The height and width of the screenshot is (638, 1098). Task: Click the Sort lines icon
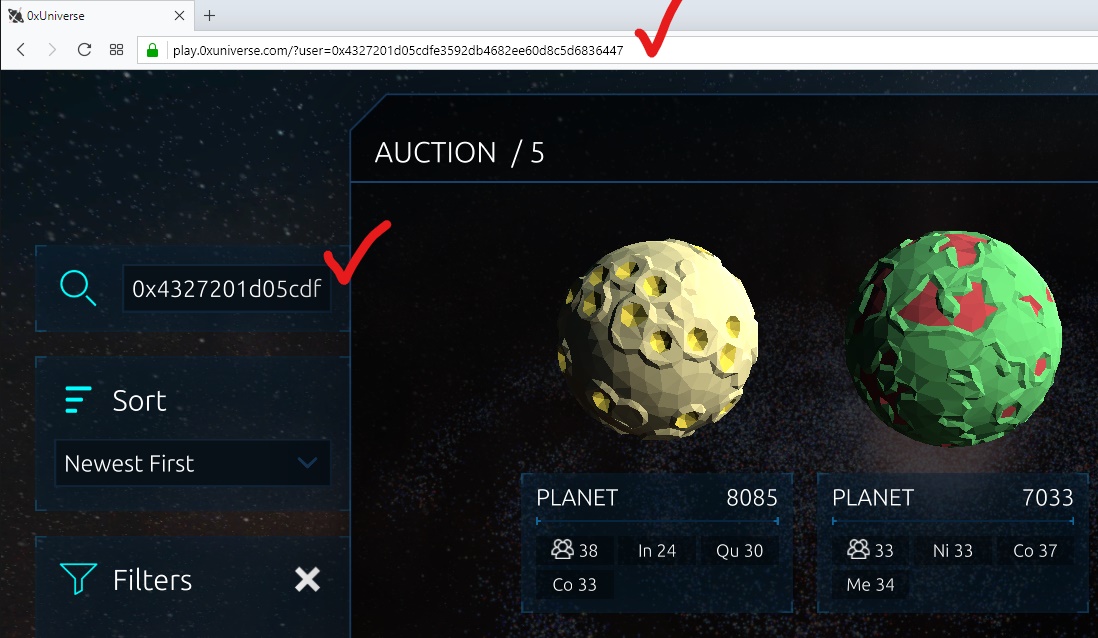(x=78, y=400)
